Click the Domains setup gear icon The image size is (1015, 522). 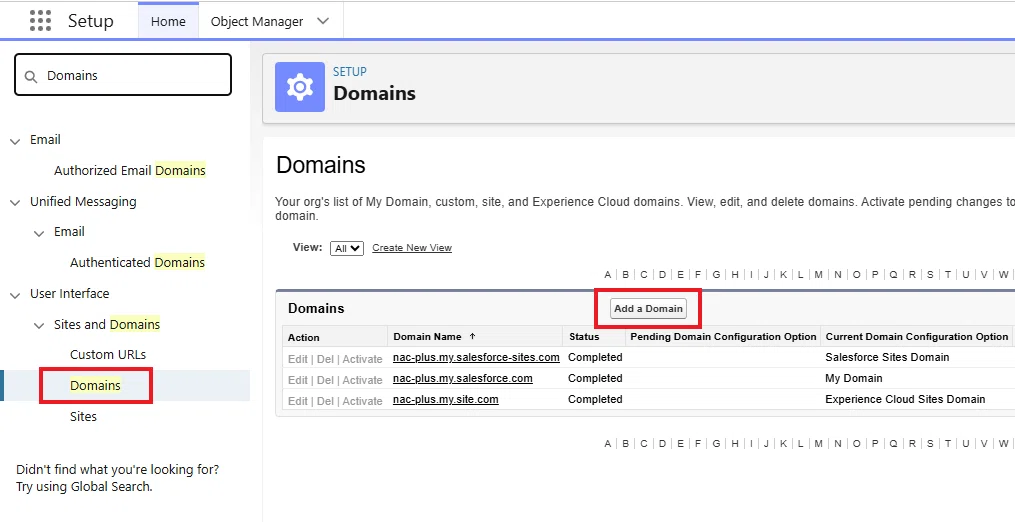300,87
